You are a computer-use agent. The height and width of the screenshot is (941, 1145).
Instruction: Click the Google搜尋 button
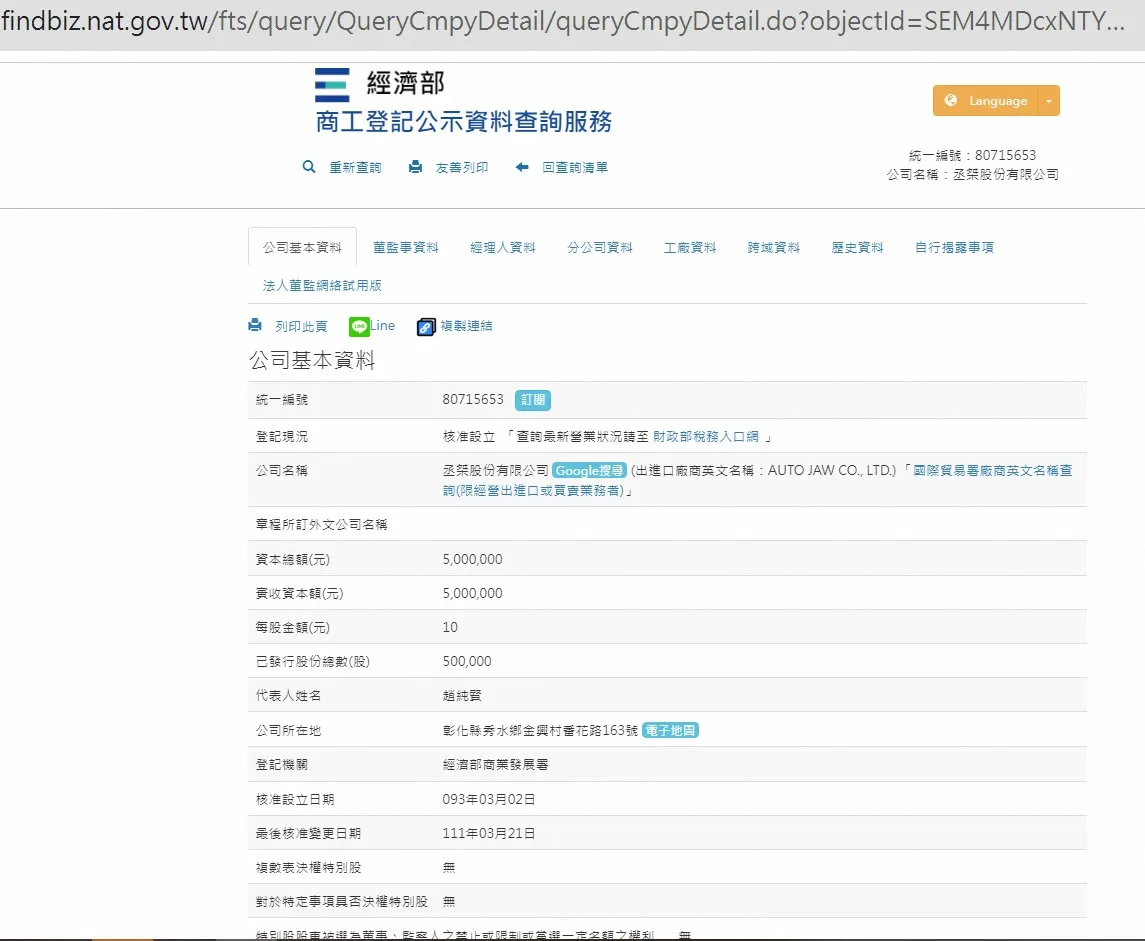[590, 471]
